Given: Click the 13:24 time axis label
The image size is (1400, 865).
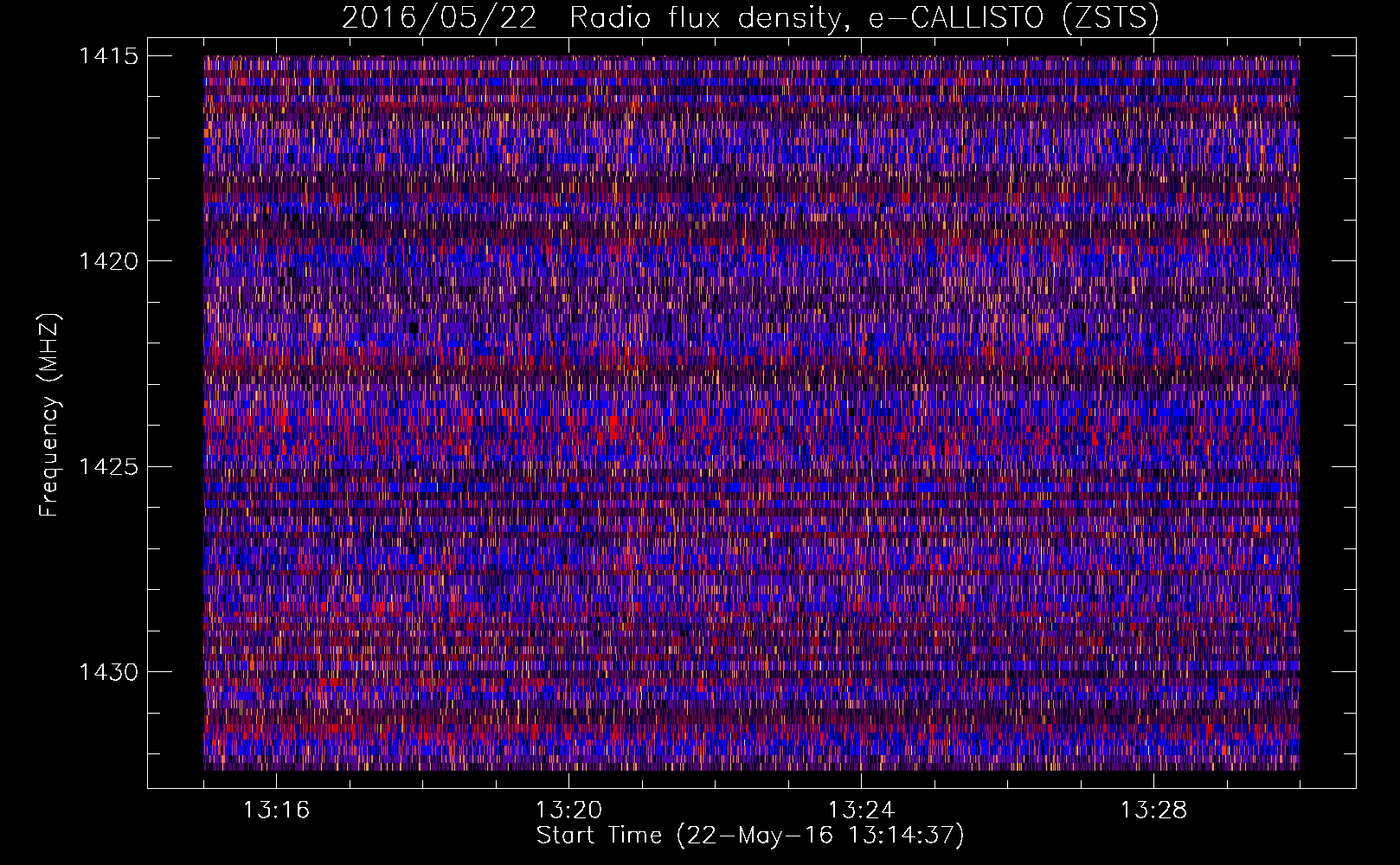Looking at the screenshot, I should click(861, 811).
